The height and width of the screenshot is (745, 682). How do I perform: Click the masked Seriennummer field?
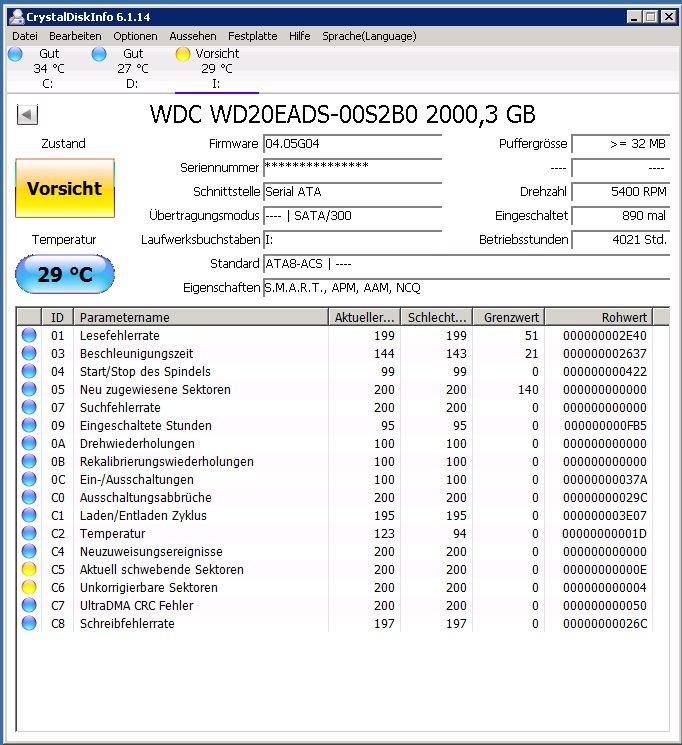pos(352,168)
